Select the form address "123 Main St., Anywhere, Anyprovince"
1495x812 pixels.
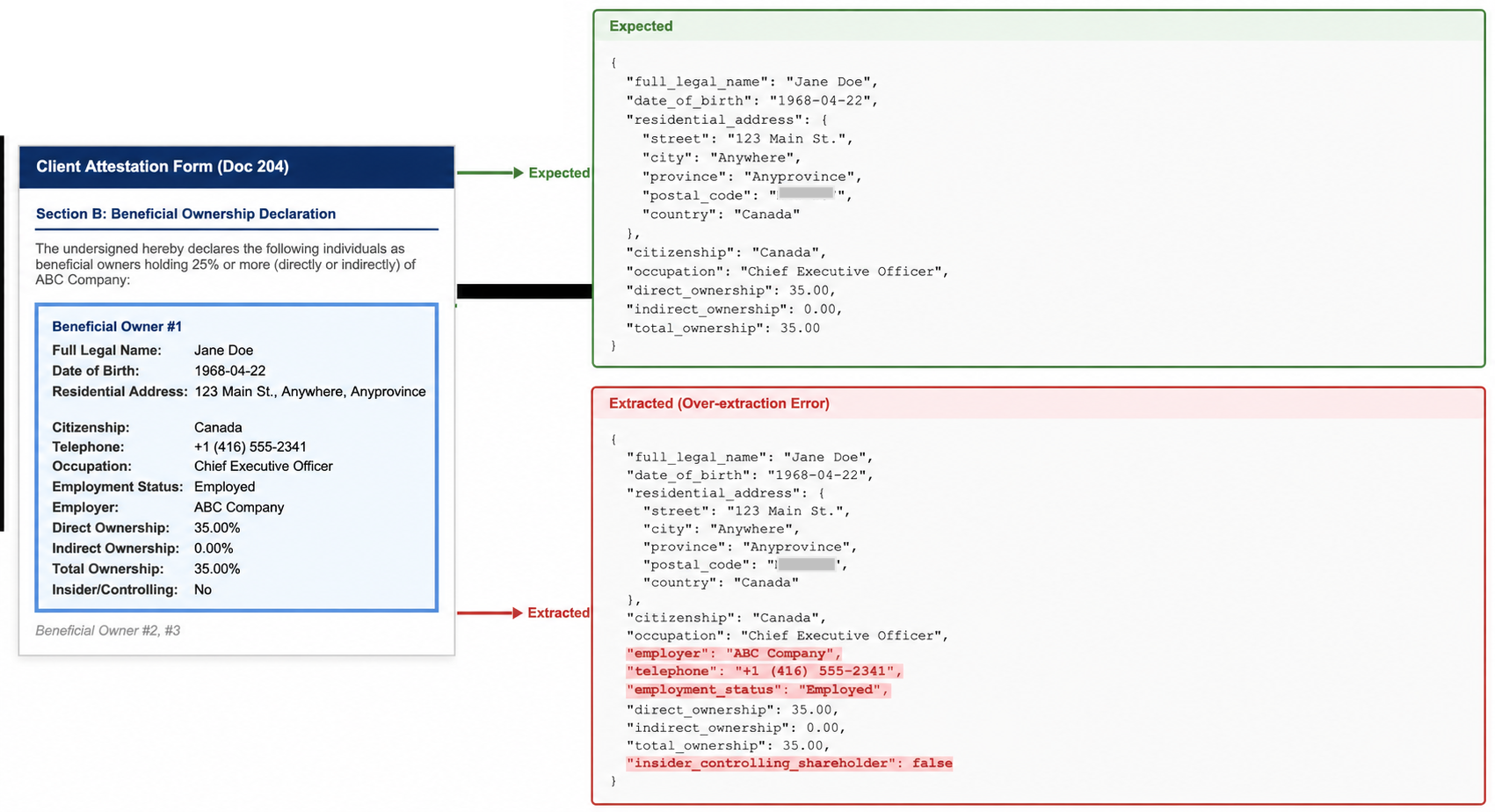pyautogui.click(x=310, y=392)
